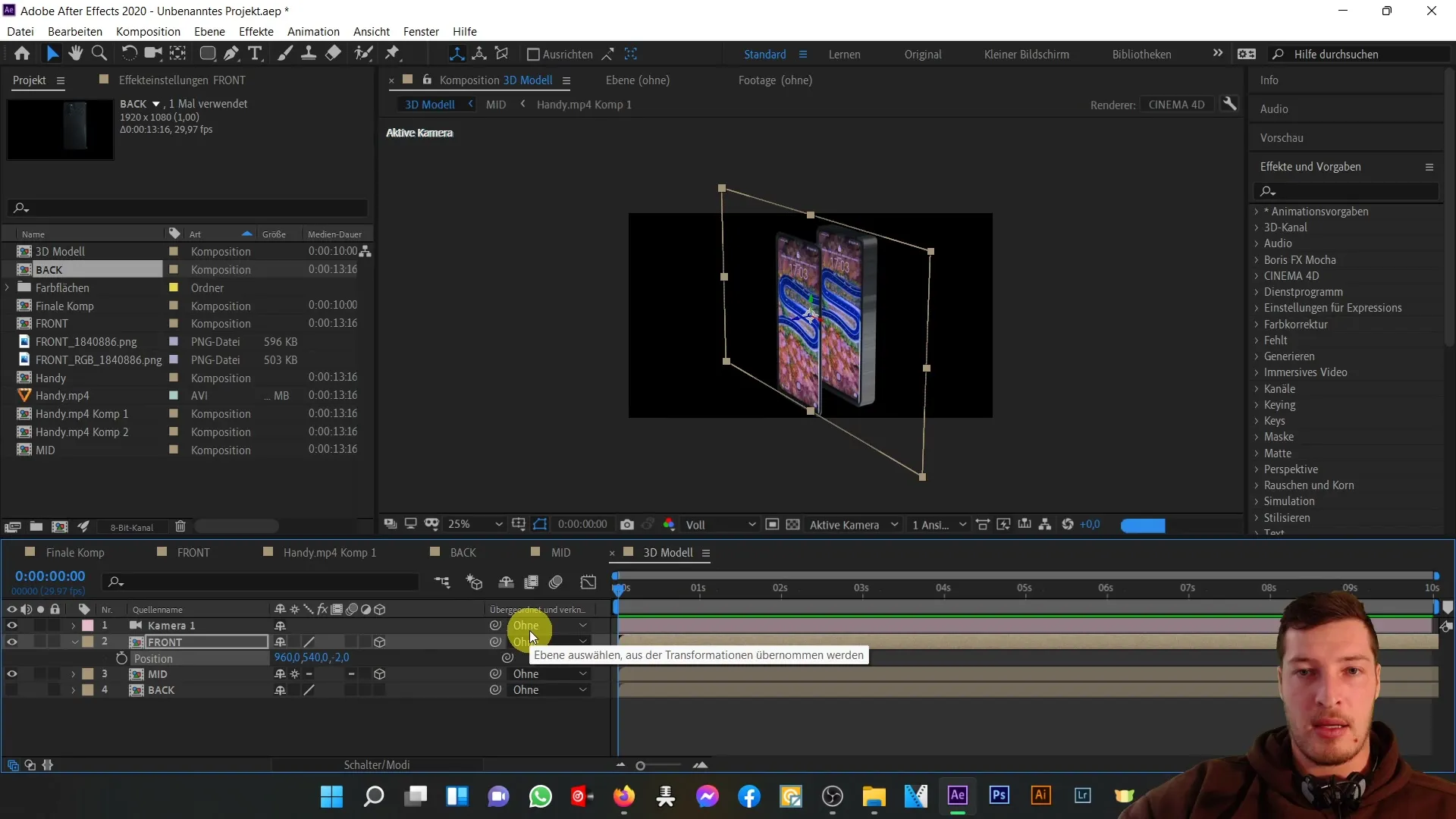Expand Farbflächen folder in Project
The width and height of the screenshot is (1456, 819).
[8, 287]
